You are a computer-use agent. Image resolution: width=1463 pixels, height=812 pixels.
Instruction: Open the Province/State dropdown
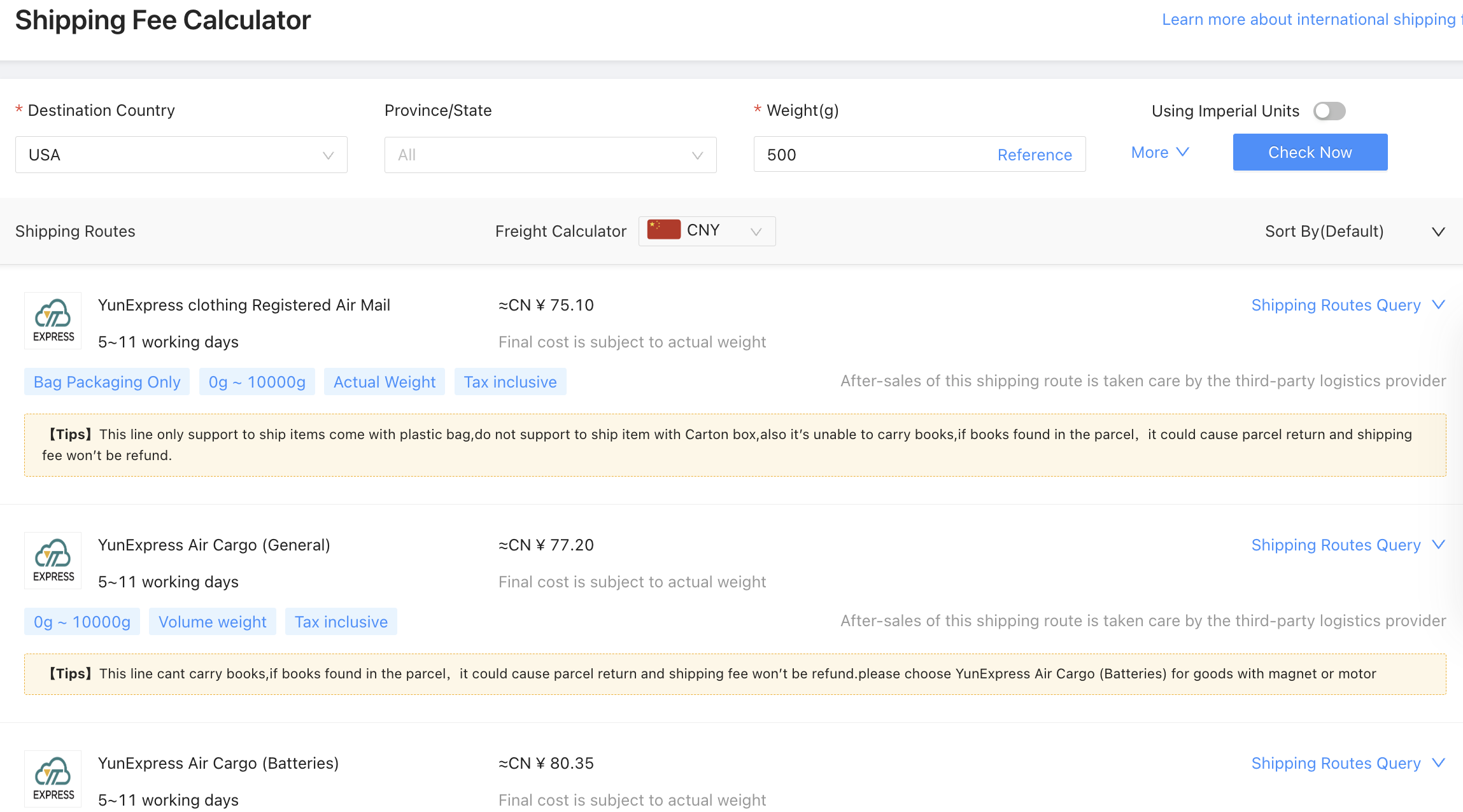point(551,155)
